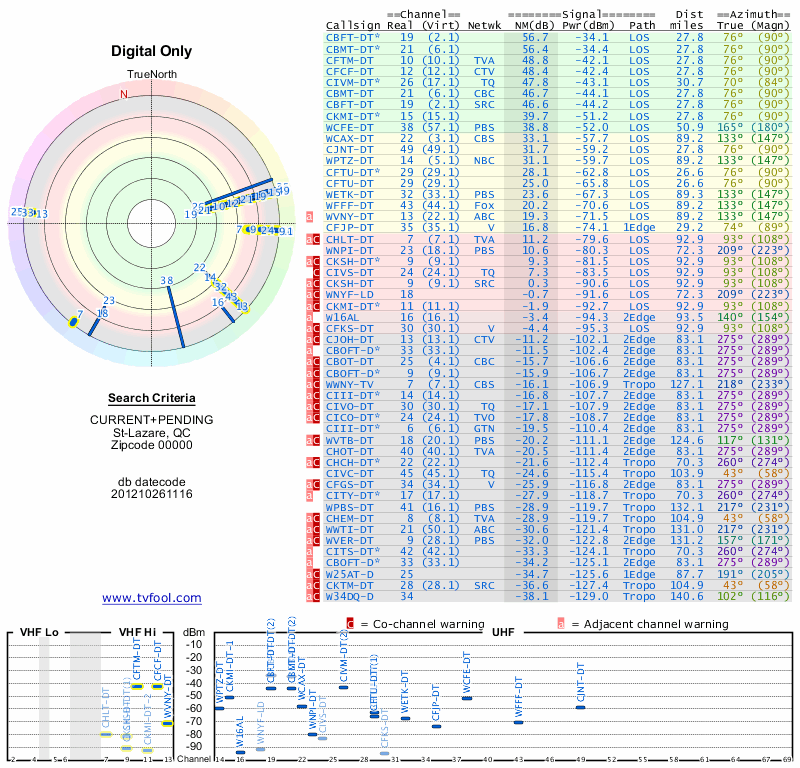Click the db datecode value 201210261116
Viewport: 800px width, 768px height.
[x=152, y=494]
